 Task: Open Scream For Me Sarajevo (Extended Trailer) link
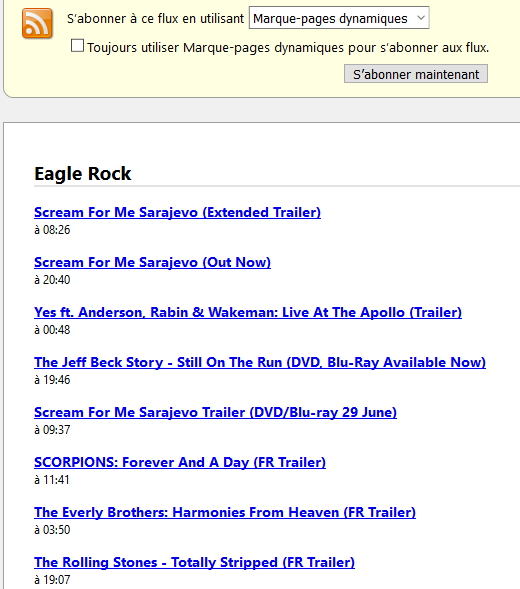click(177, 212)
